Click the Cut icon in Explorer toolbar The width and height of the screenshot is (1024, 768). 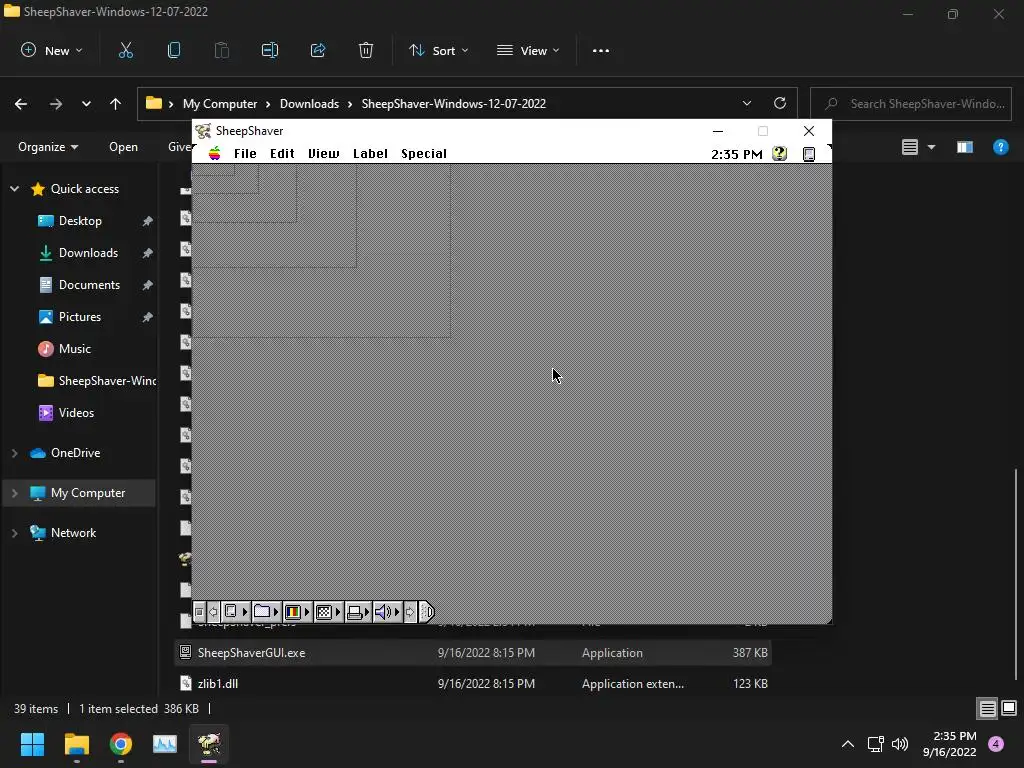(125, 50)
